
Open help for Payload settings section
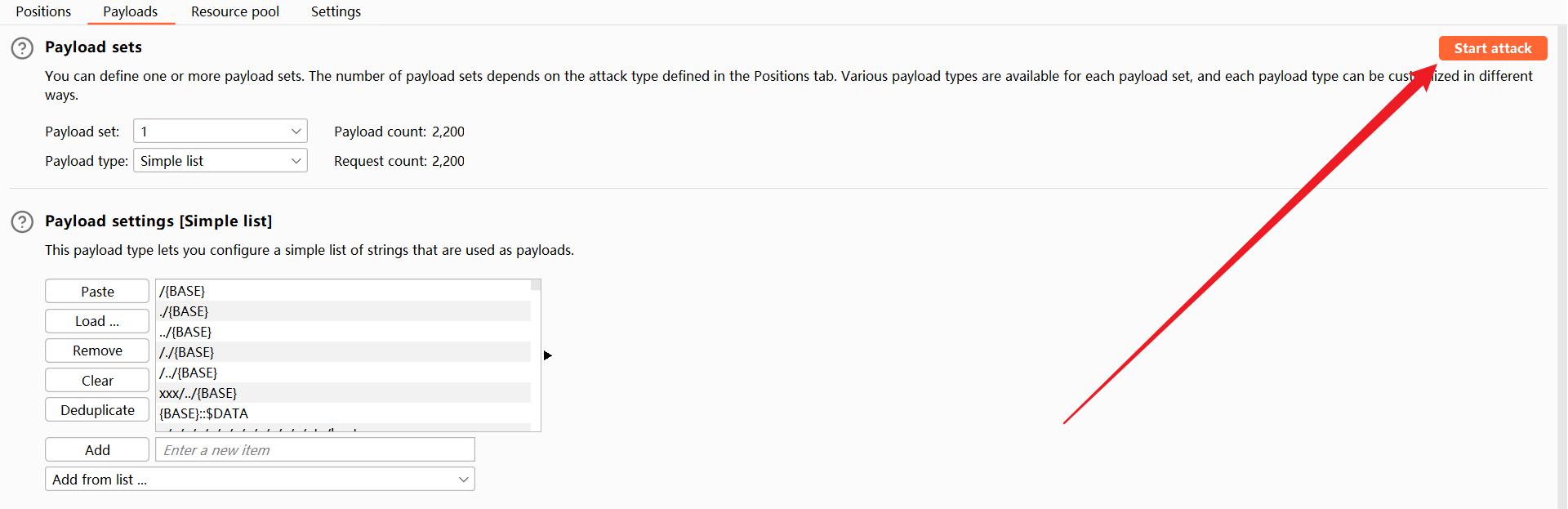(22, 221)
